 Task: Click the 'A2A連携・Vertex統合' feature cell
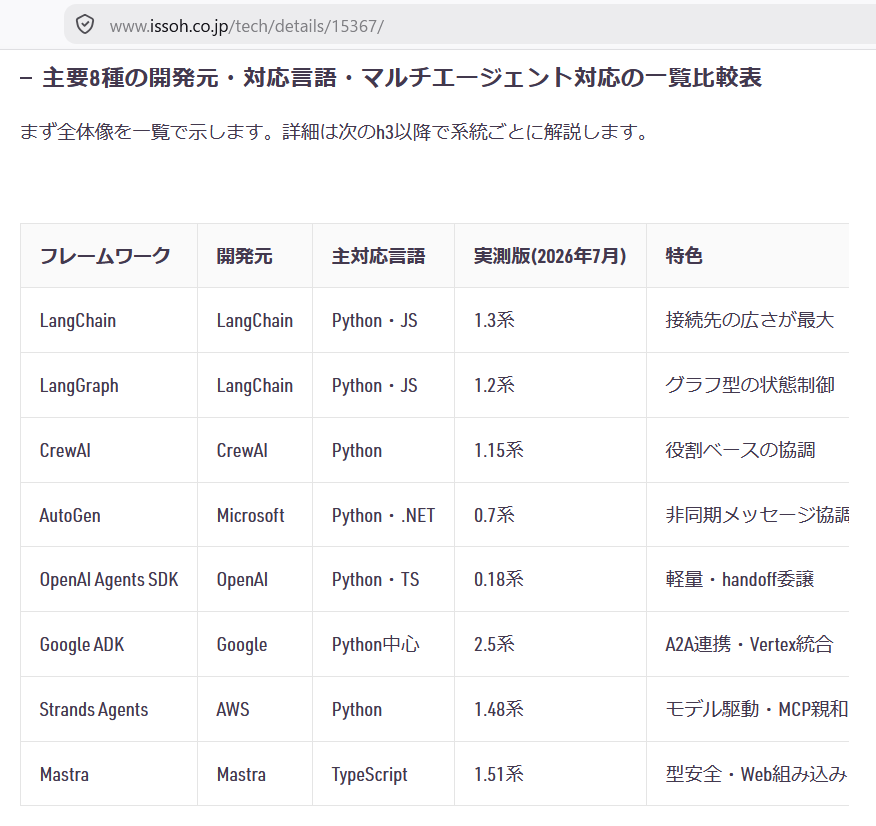[x=749, y=644]
